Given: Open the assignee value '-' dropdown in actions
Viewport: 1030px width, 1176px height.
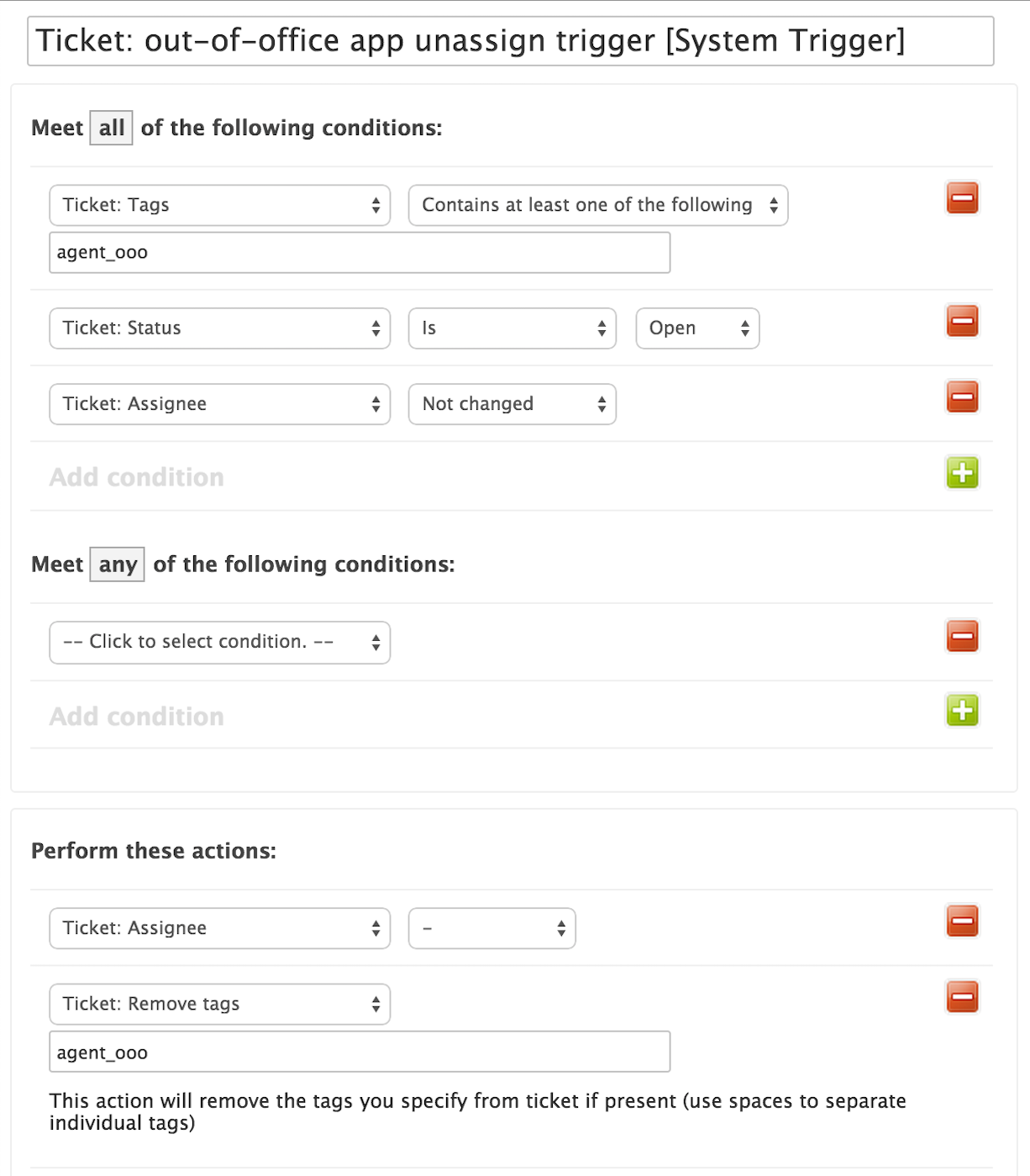Looking at the screenshot, I should (x=491, y=928).
